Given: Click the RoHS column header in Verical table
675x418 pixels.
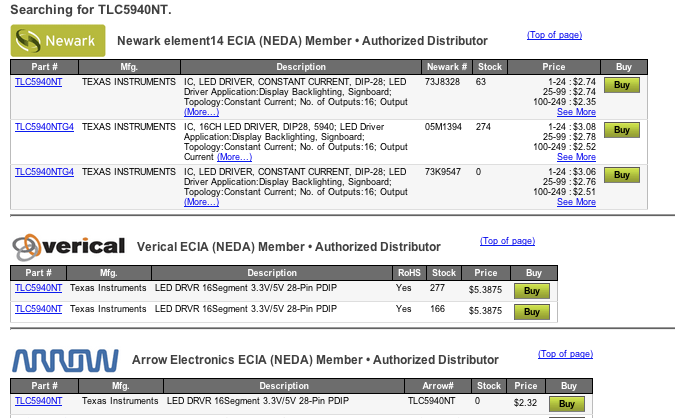Looking at the screenshot, I should (409, 273).
